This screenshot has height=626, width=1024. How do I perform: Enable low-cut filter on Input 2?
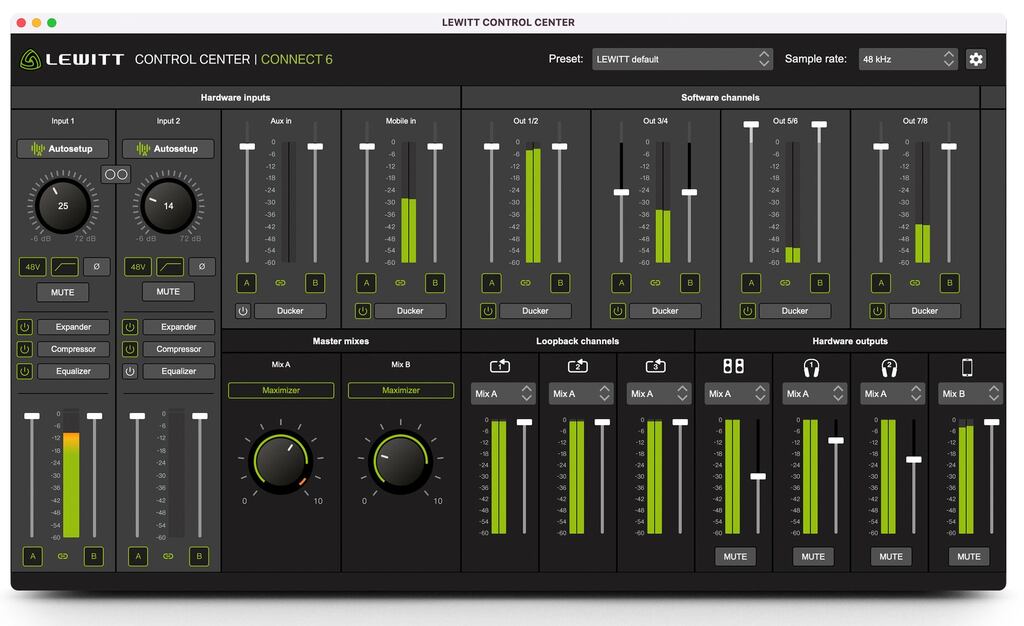click(170, 266)
